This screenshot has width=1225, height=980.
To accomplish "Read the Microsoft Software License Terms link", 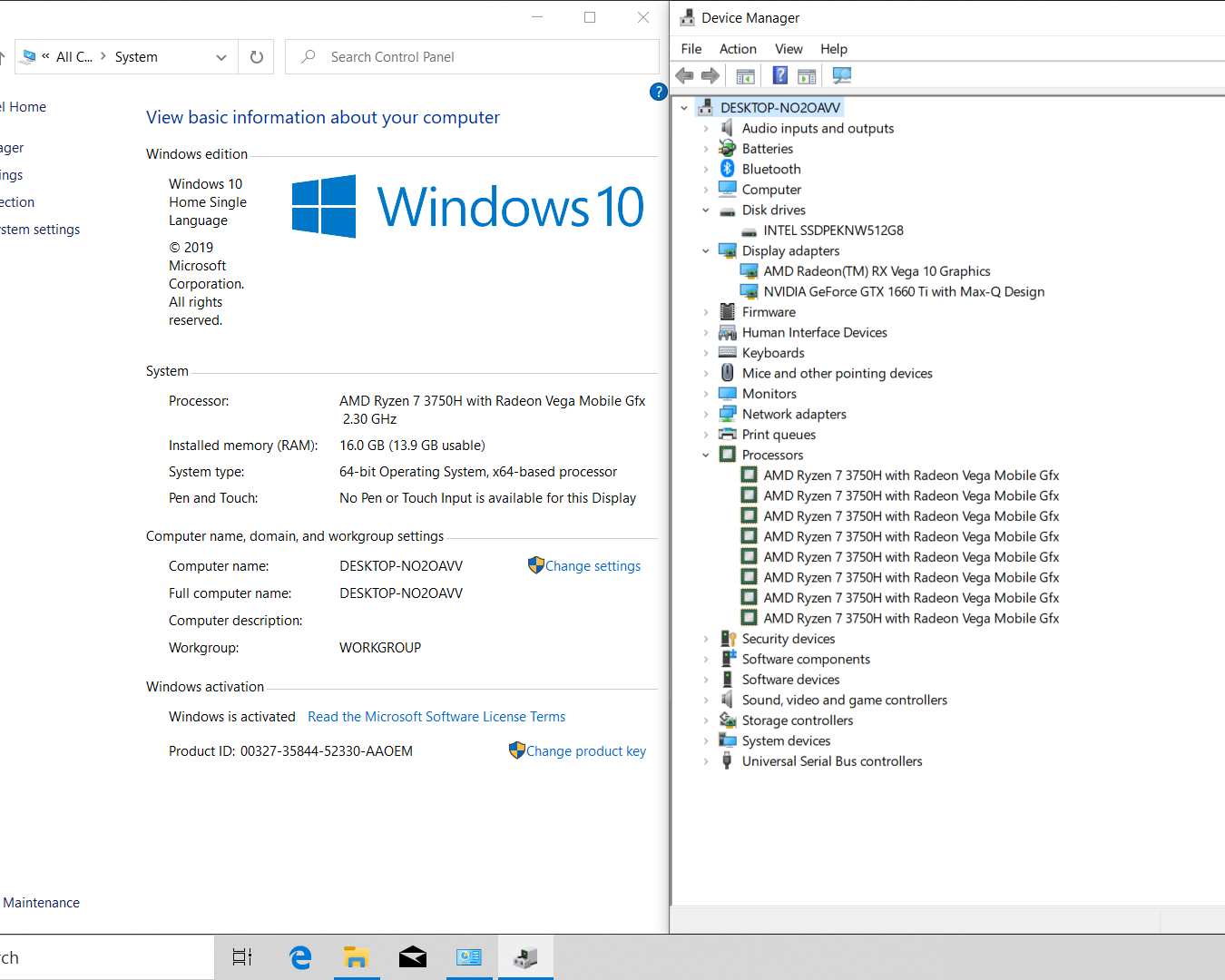I will pyautogui.click(x=436, y=717).
